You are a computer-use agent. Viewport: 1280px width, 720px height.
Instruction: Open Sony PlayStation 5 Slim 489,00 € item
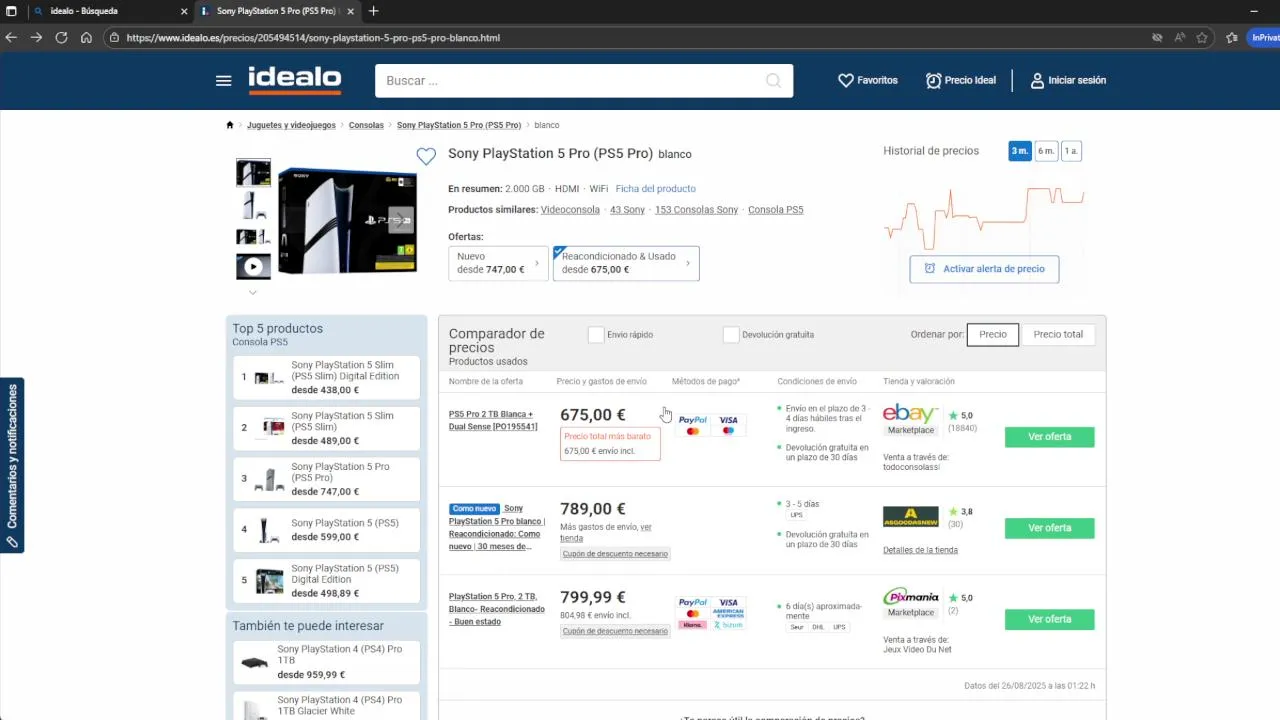(326, 428)
